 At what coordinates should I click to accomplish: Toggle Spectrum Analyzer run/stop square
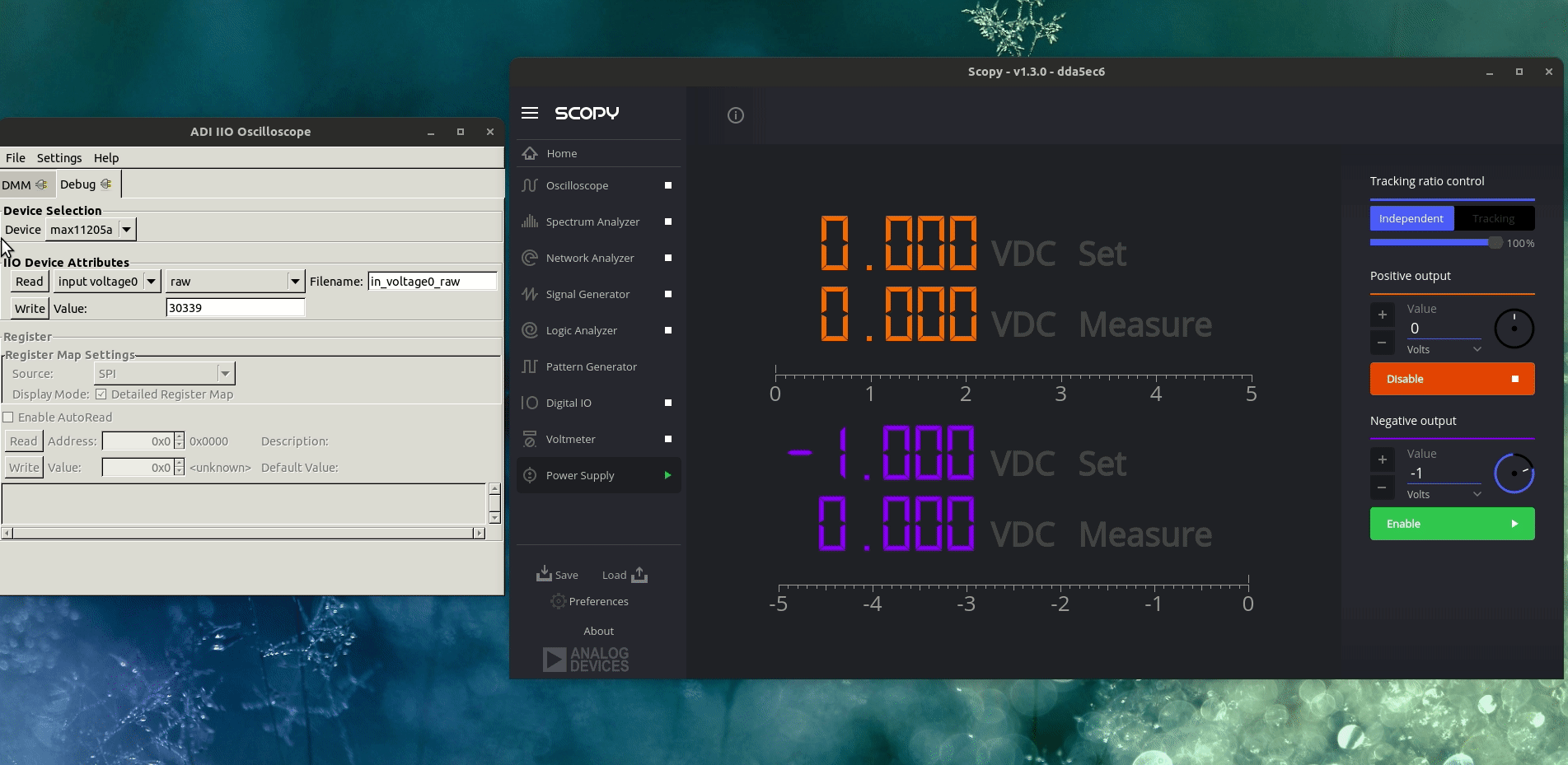click(668, 222)
